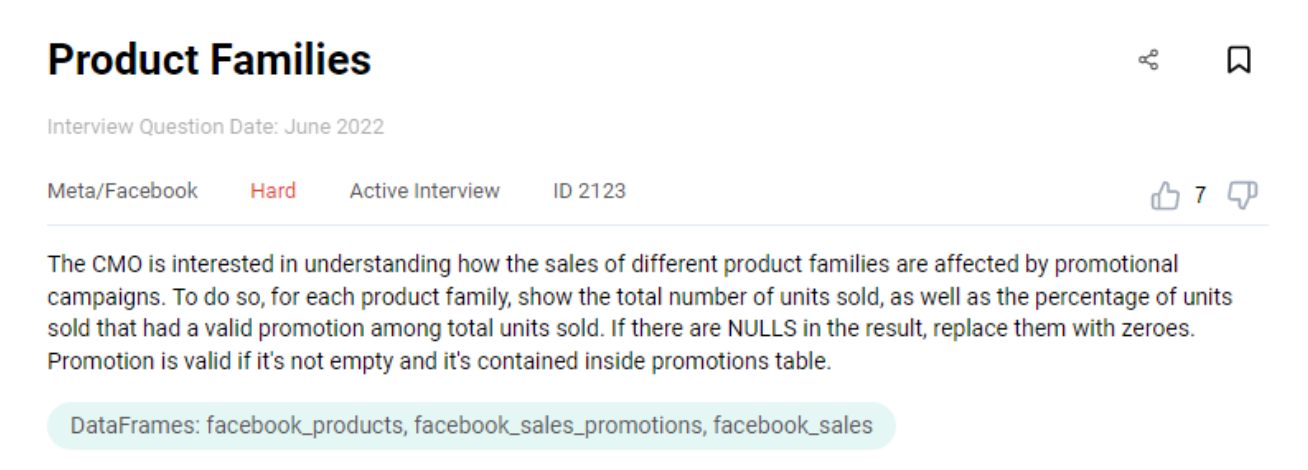Image resolution: width=1308 pixels, height=470 pixels.
Task: Click the June 2022 date text
Action: [x=334, y=127]
